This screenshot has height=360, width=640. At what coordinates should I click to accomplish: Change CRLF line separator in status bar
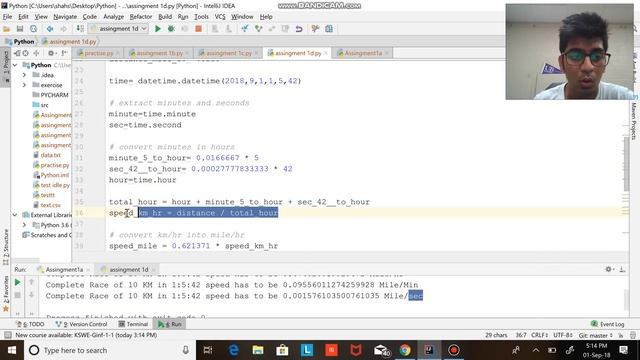click(x=540, y=335)
